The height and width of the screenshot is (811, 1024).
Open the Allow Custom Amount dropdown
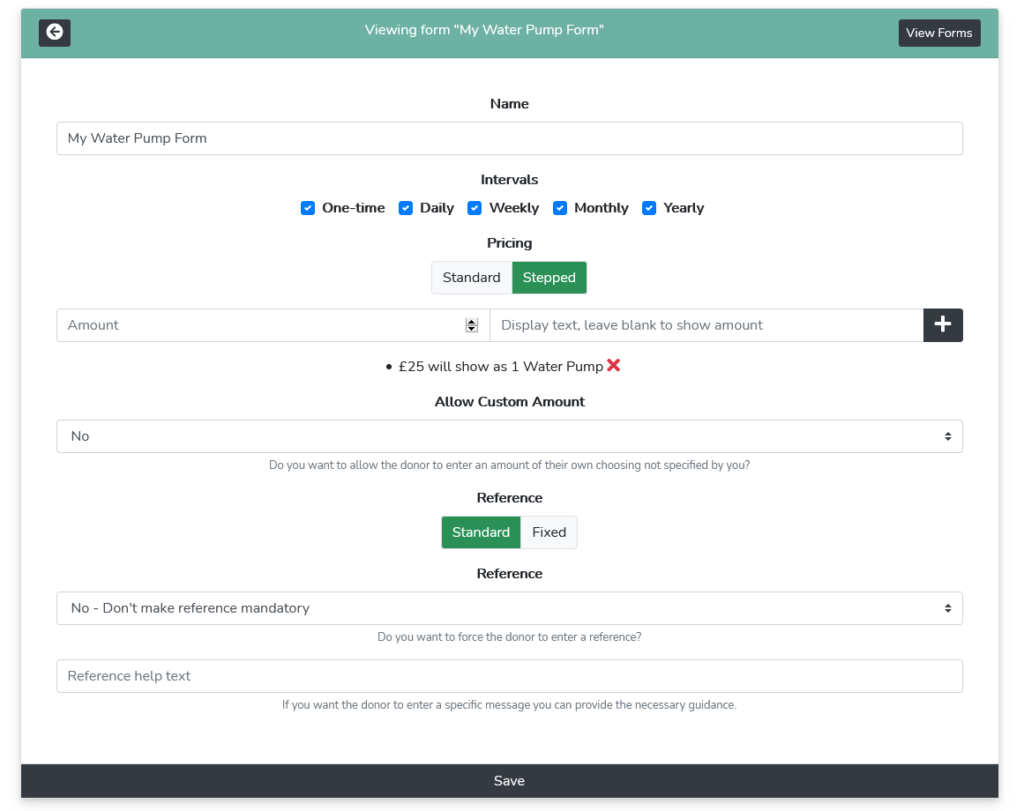(x=509, y=436)
